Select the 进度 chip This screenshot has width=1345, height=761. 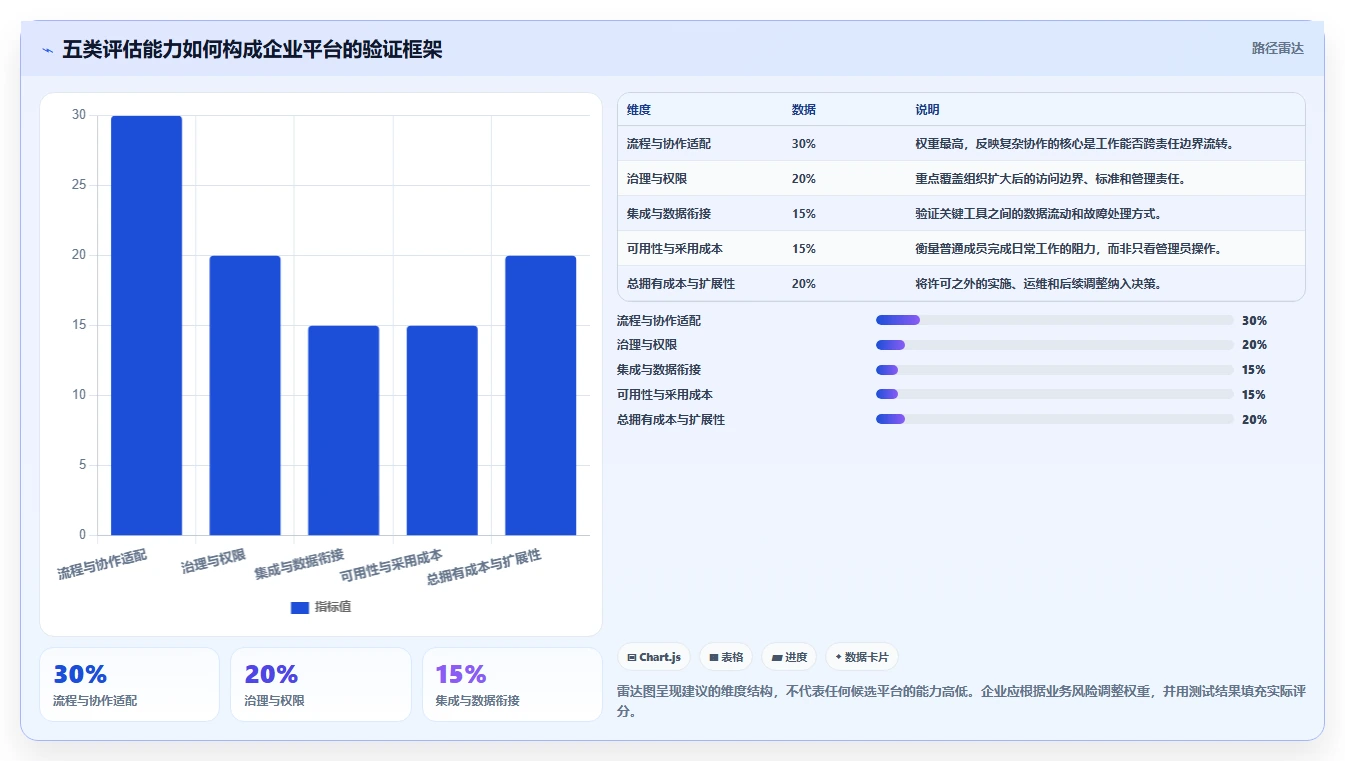789,657
